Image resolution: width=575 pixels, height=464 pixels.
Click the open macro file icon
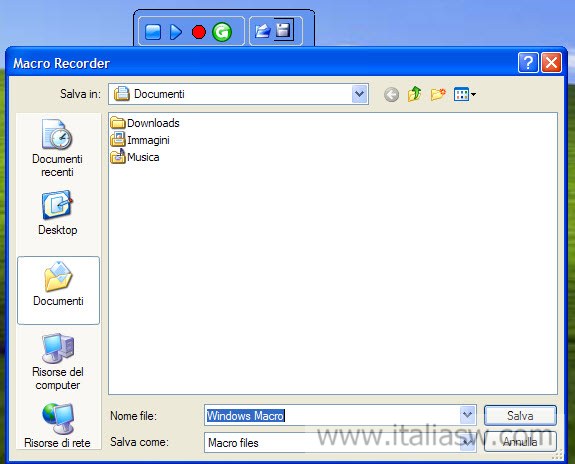pos(263,32)
